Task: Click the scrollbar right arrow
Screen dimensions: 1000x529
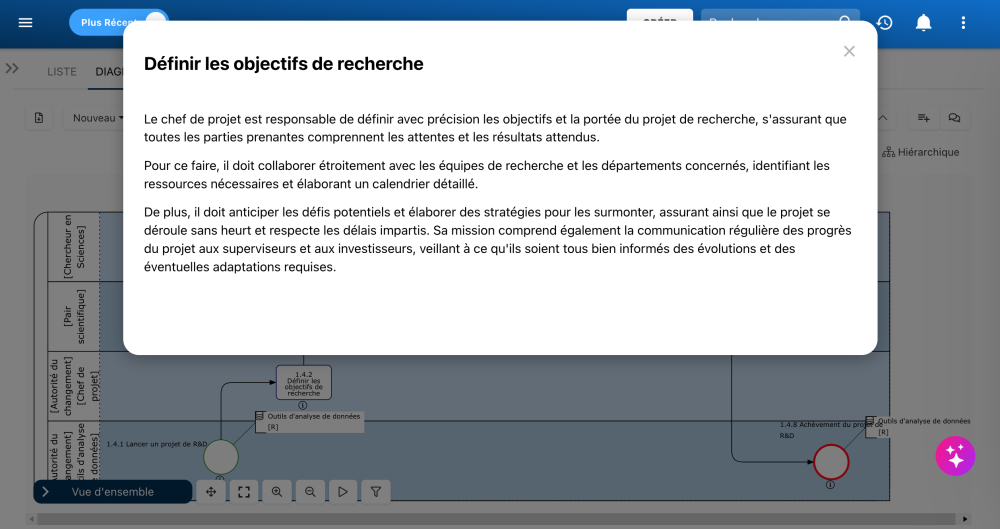Action: tap(965, 519)
